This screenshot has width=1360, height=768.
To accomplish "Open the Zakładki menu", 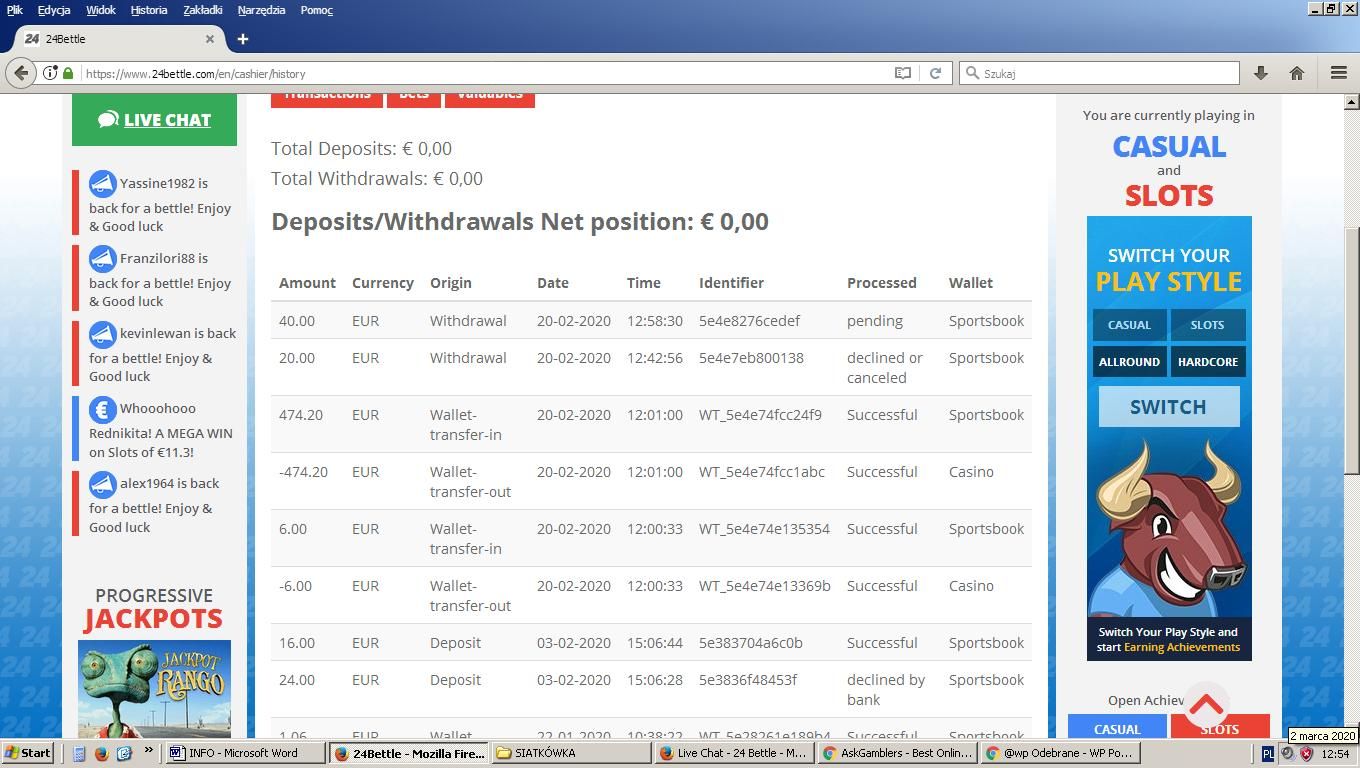I will coord(205,10).
